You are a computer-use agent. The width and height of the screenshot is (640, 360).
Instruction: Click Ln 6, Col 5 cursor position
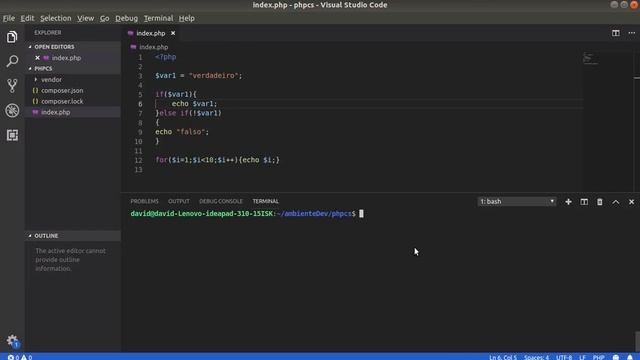tap(503, 357)
